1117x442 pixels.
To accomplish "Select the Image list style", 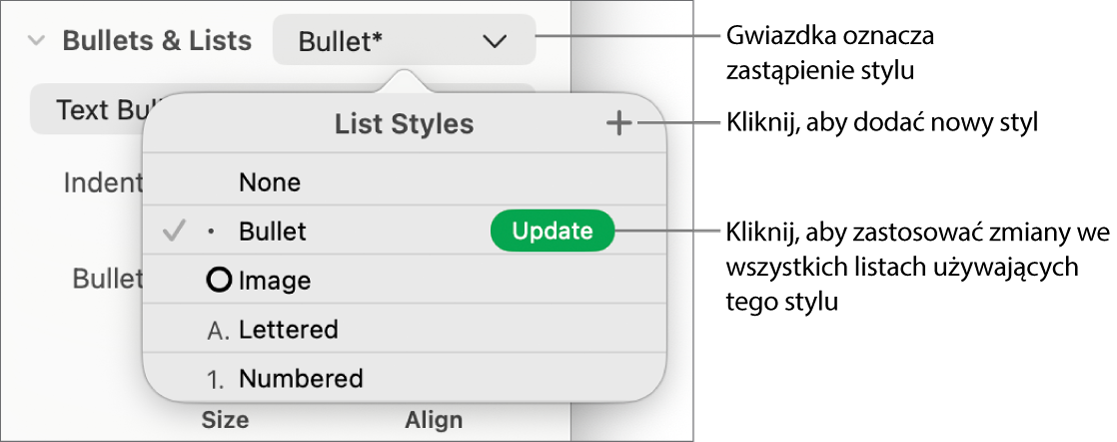I will 275,281.
